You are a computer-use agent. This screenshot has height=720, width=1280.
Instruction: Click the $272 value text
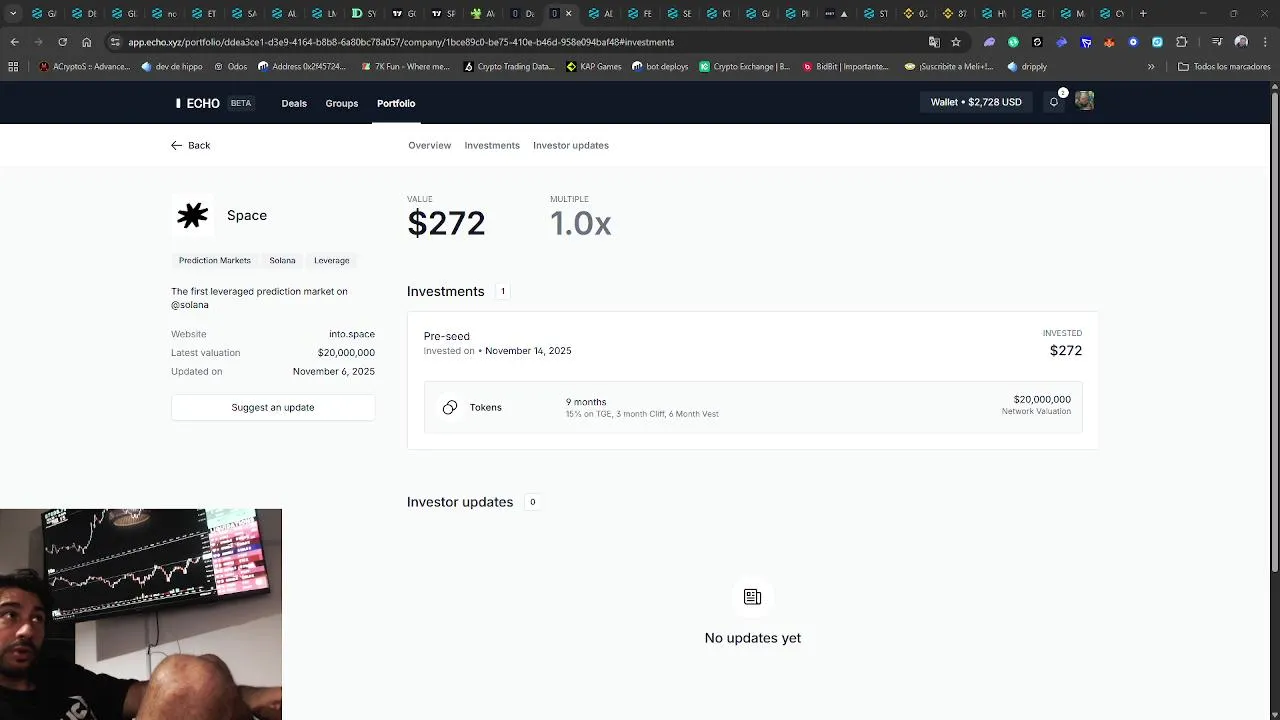click(446, 223)
